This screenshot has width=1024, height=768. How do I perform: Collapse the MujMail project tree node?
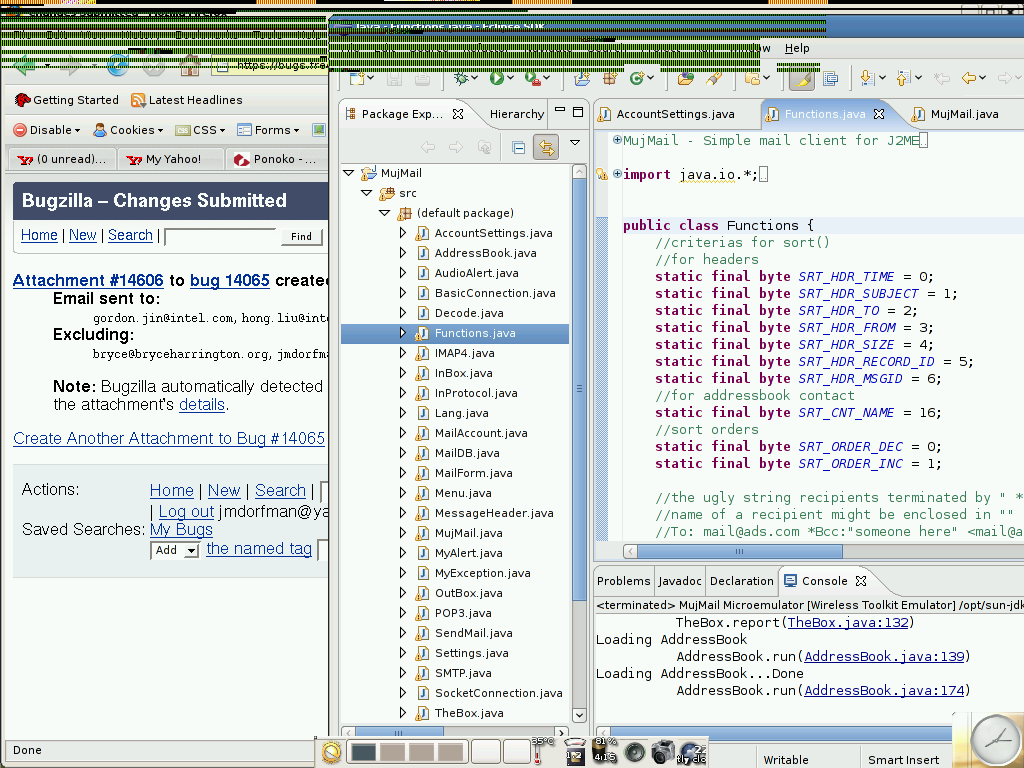click(348, 173)
